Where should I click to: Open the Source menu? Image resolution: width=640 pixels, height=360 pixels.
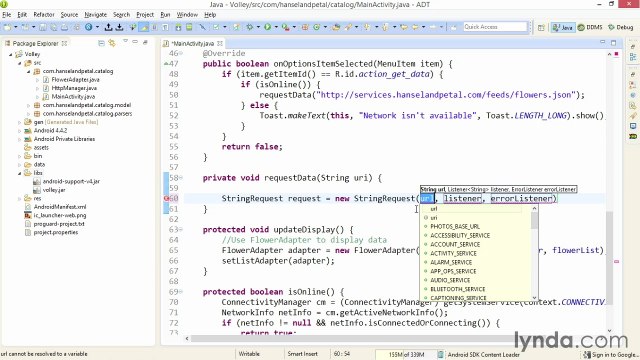coord(69,15)
